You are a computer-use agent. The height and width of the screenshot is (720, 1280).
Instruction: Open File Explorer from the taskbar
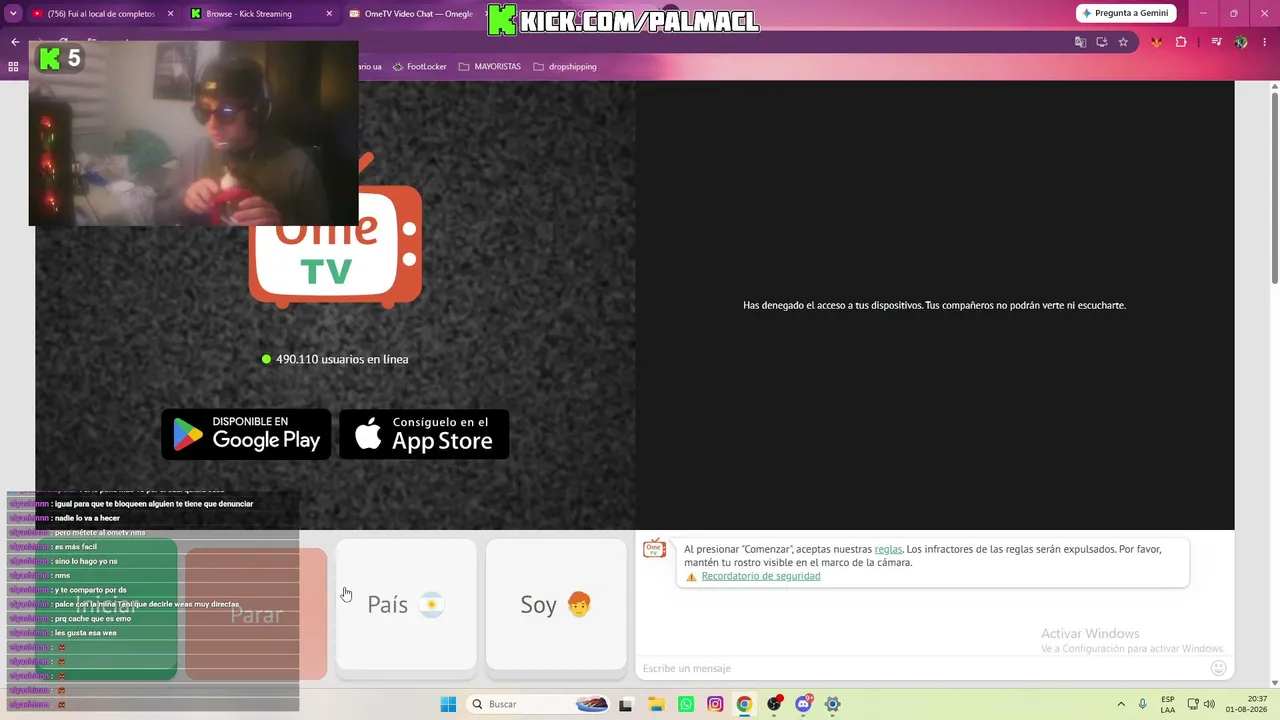[656, 704]
